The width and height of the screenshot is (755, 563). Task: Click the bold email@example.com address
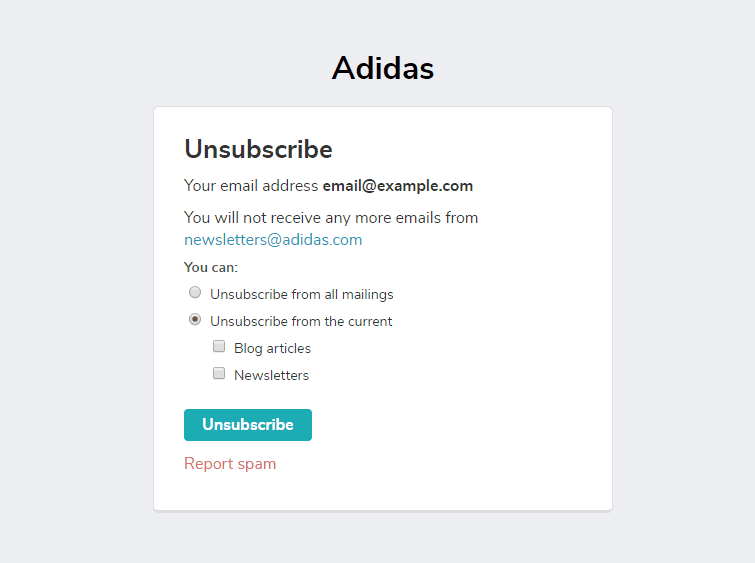point(397,186)
